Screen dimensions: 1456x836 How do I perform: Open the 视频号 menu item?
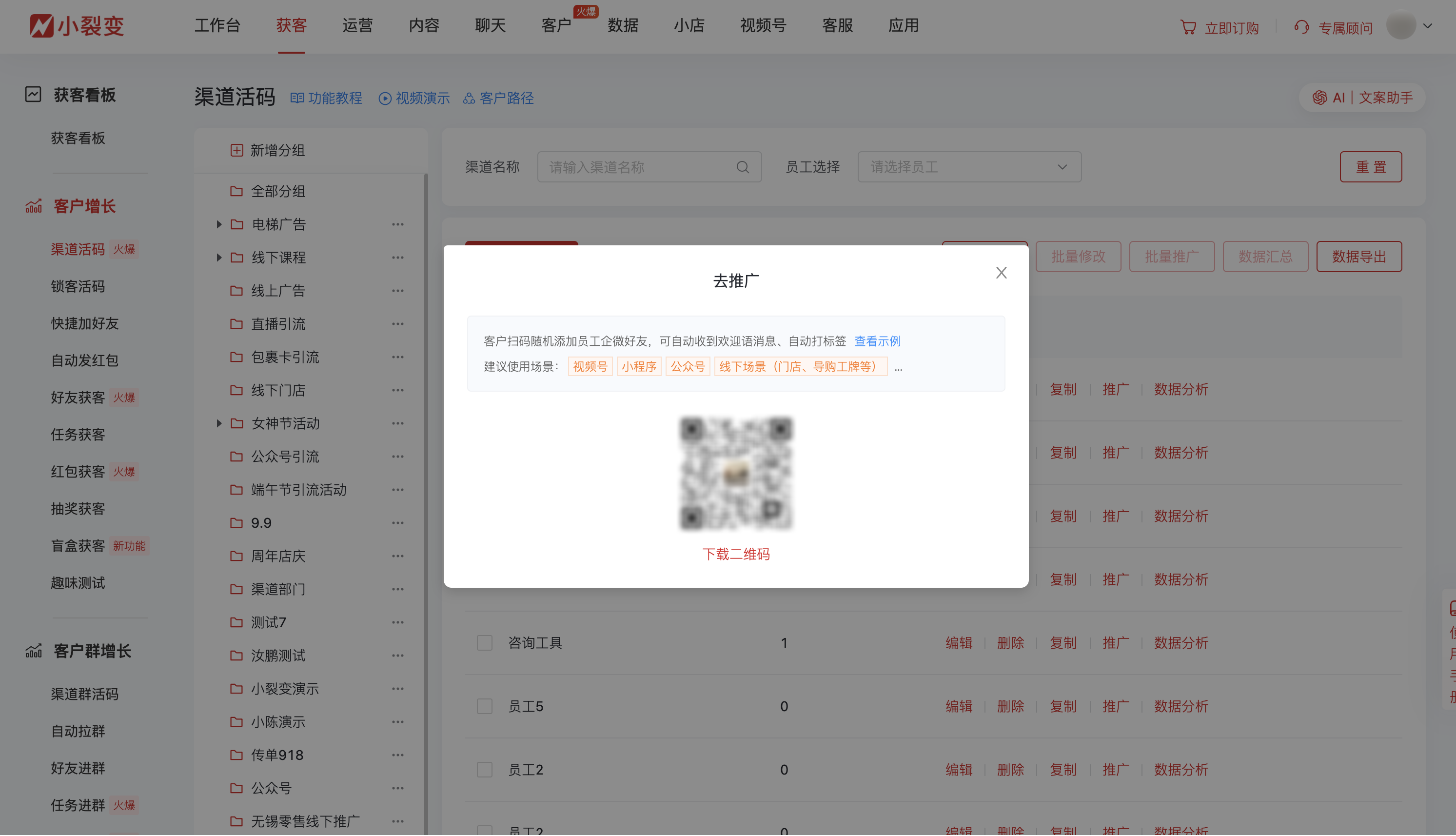[762, 26]
